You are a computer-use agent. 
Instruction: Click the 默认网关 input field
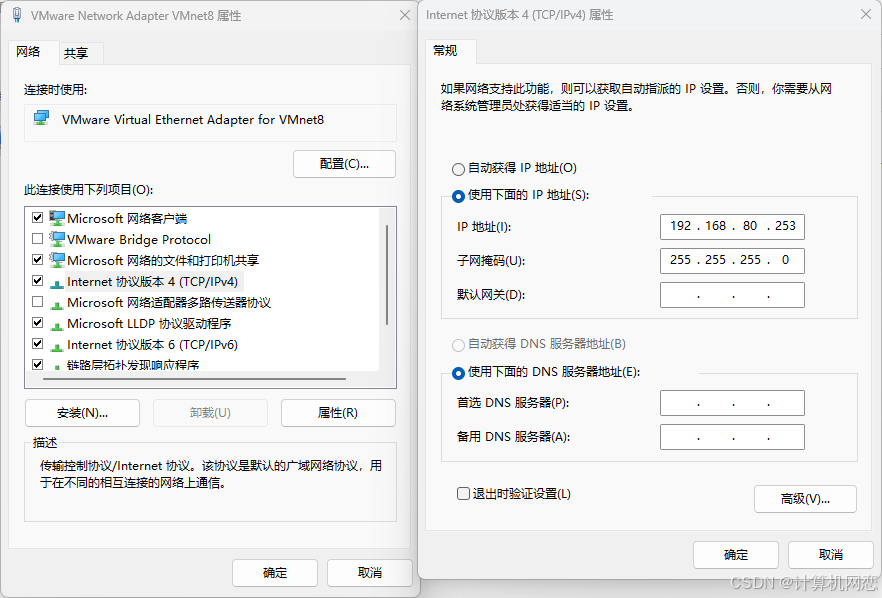[x=732, y=295]
